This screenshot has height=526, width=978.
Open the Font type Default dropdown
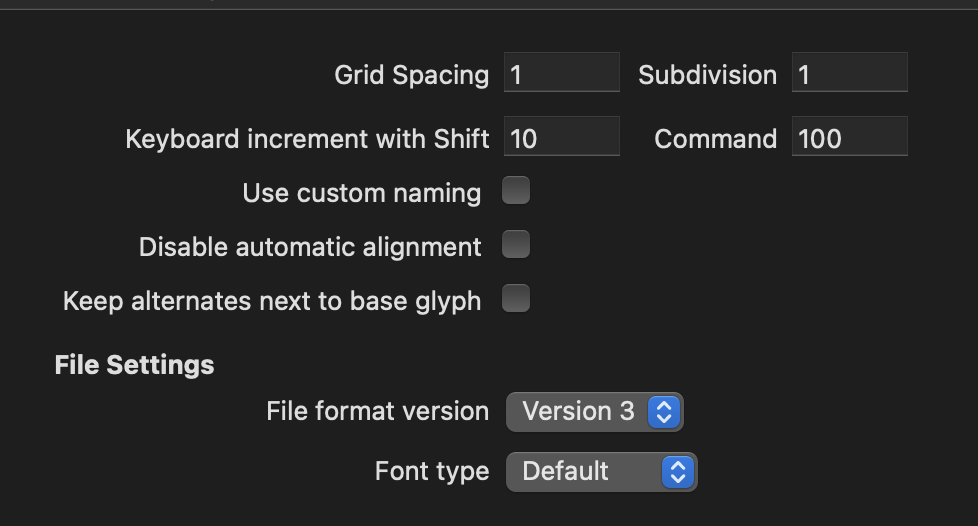[601, 472]
